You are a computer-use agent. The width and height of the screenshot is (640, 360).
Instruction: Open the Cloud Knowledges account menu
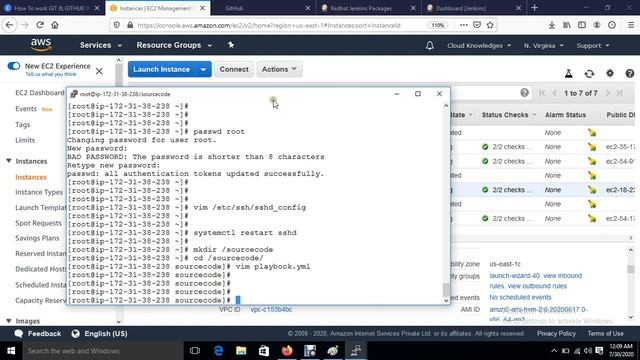(x=479, y=45)
